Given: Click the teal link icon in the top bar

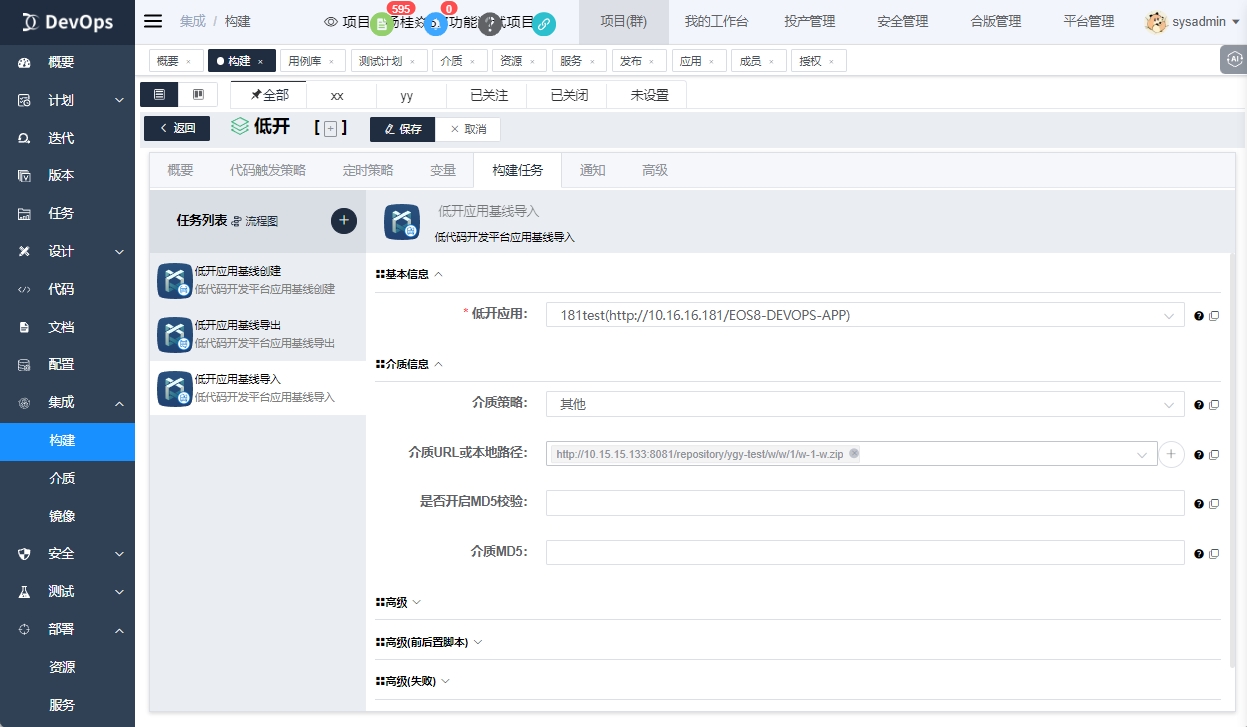Looking at the screenshot, I should (544, 23).
